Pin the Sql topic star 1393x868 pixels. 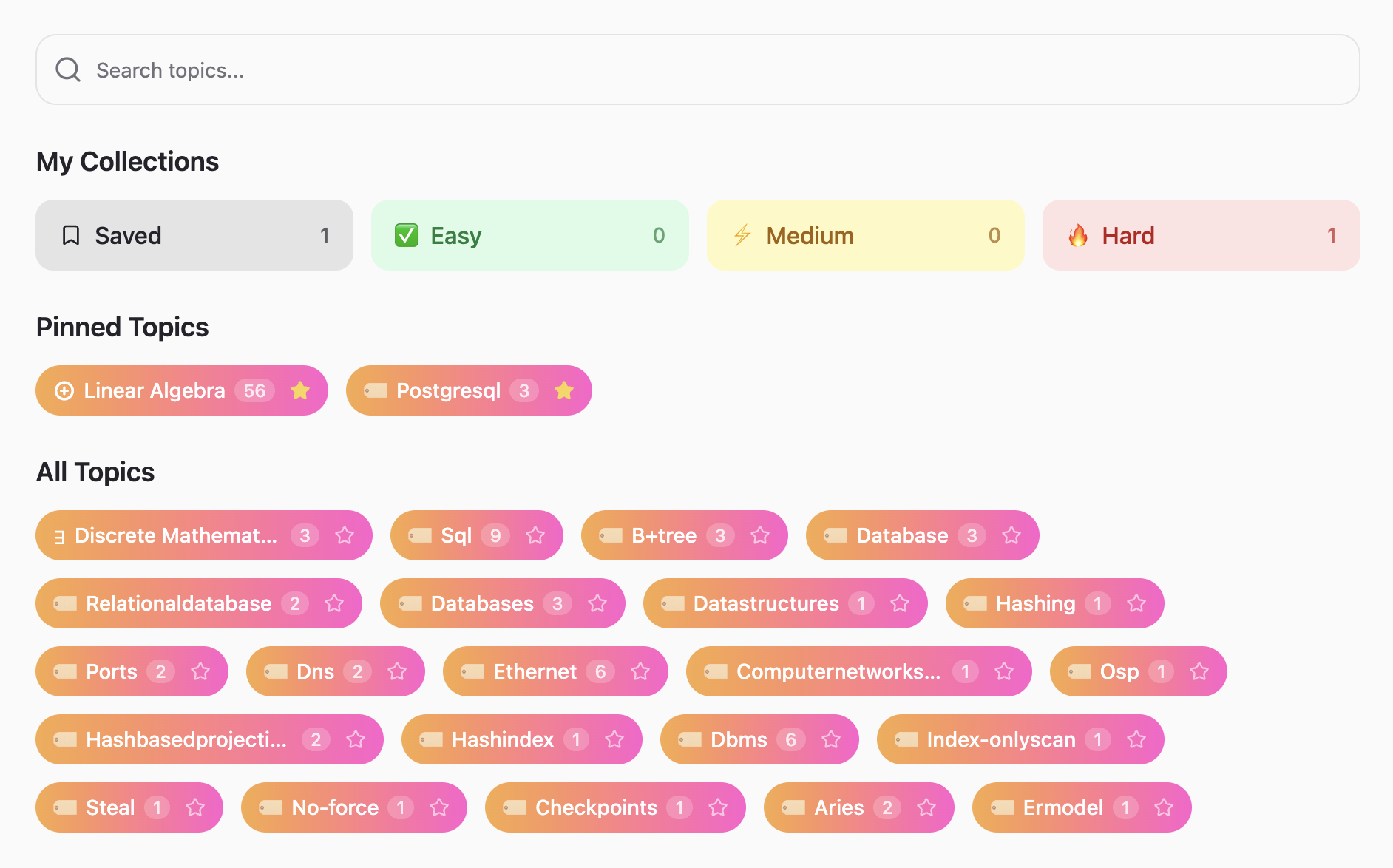point(535,535)
